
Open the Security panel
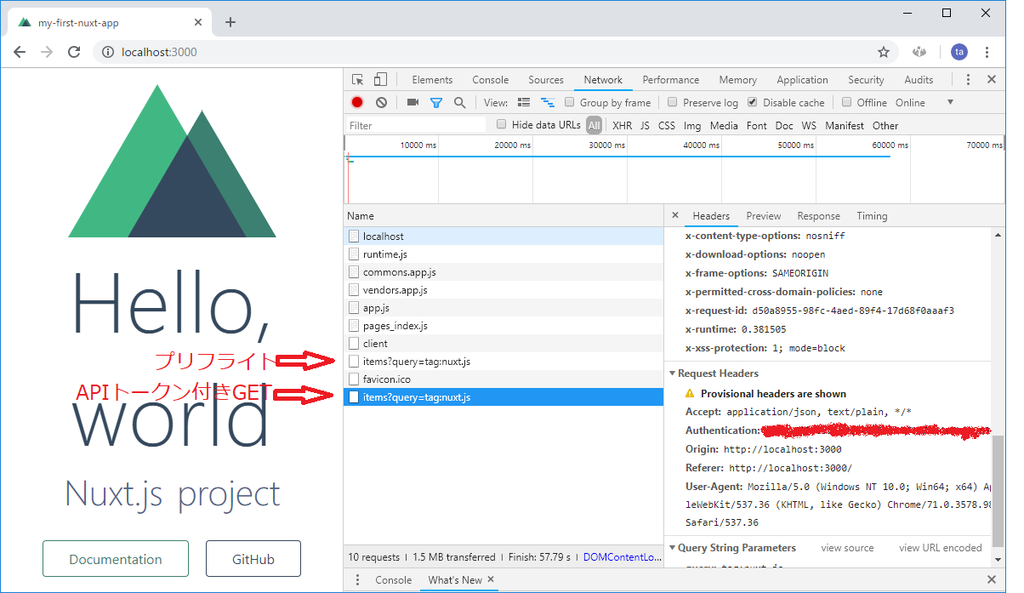tap(865, 80)
